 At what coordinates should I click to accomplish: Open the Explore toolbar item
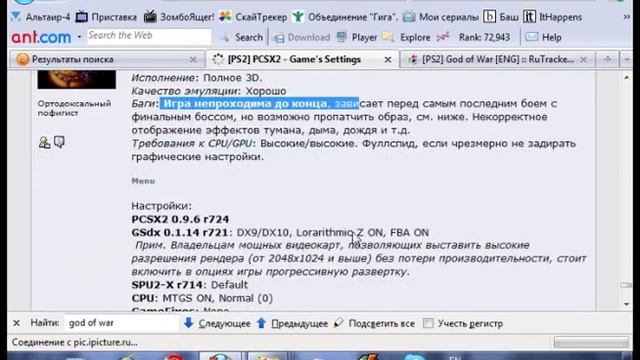pos(406,38)
